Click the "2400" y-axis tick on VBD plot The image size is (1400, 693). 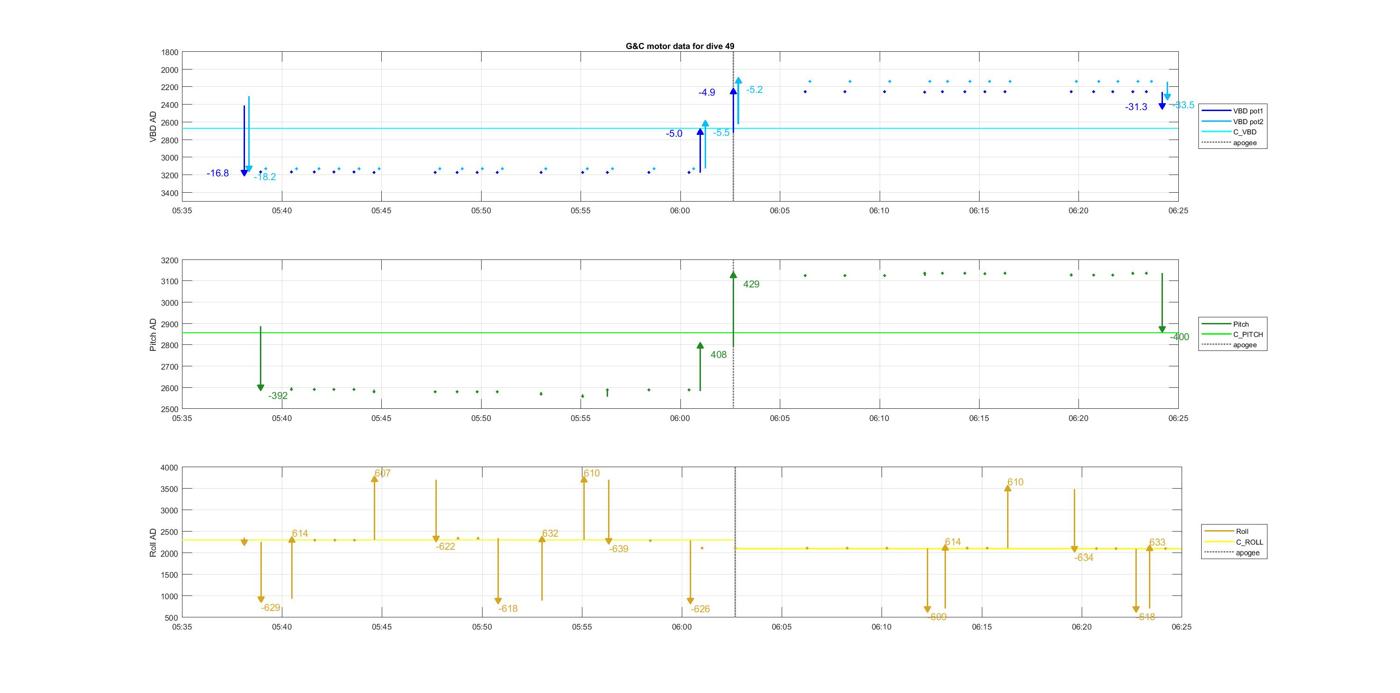(x=170, y=105)
